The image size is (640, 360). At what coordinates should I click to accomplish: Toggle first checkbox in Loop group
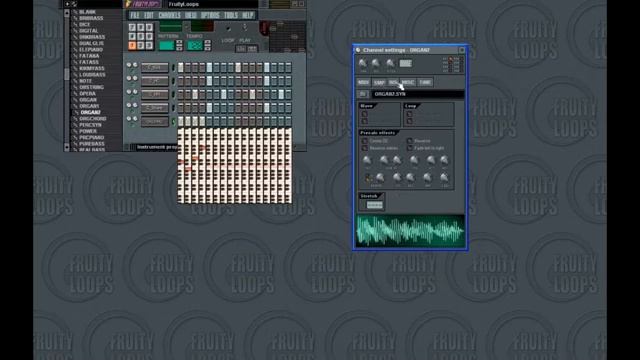pyautogui.click(x=409, y=114)
